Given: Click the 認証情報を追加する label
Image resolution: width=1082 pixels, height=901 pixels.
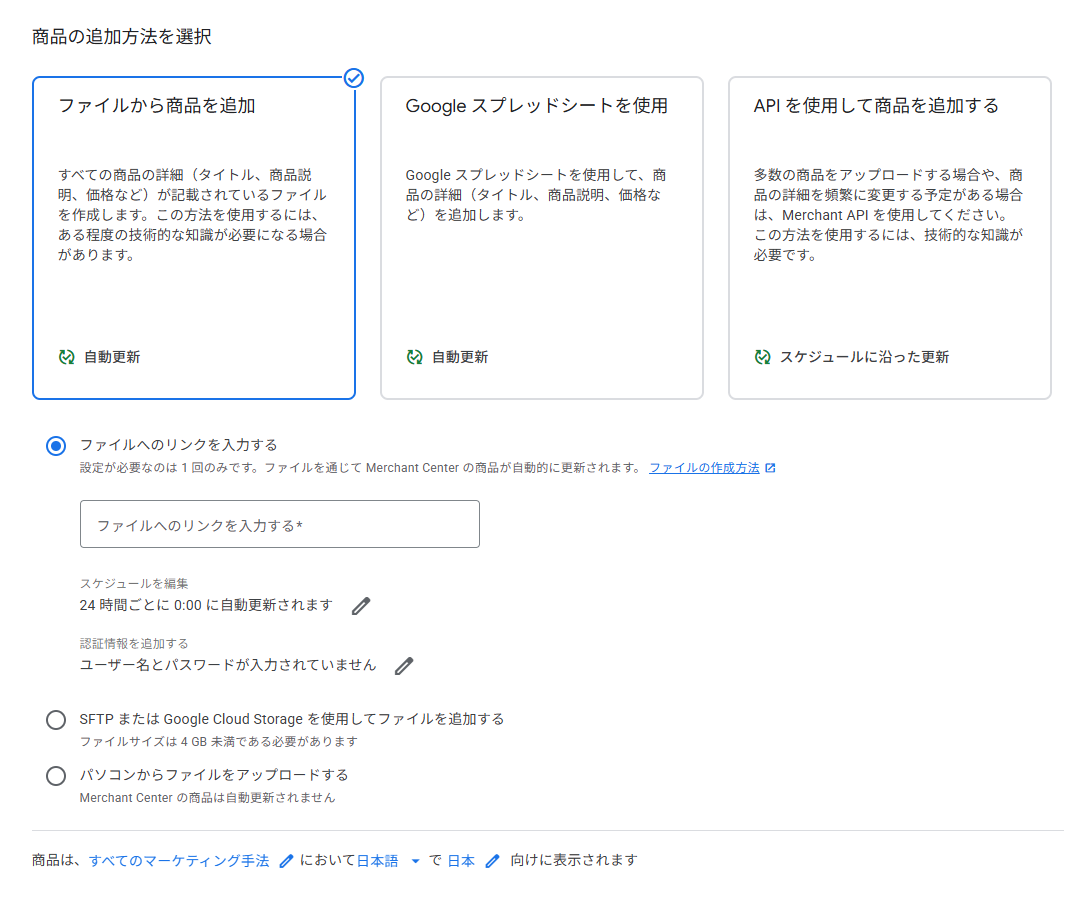Looking at the screenshot, I should 134,644.
